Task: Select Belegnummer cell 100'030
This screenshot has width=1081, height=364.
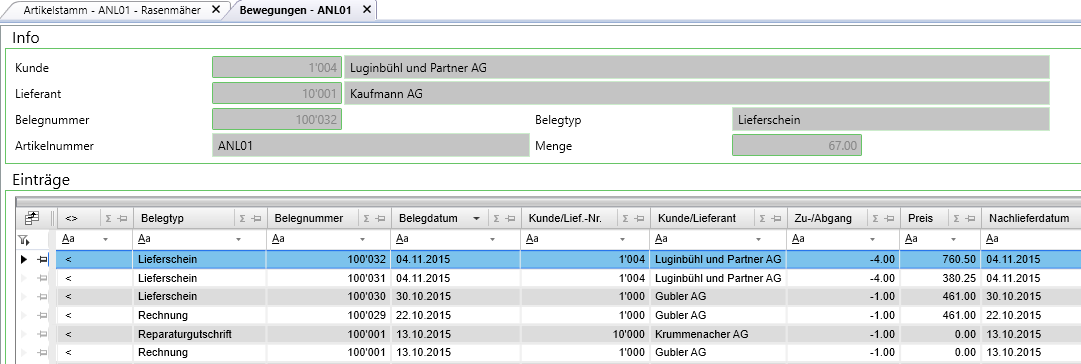Action: [x=328, y=296]
